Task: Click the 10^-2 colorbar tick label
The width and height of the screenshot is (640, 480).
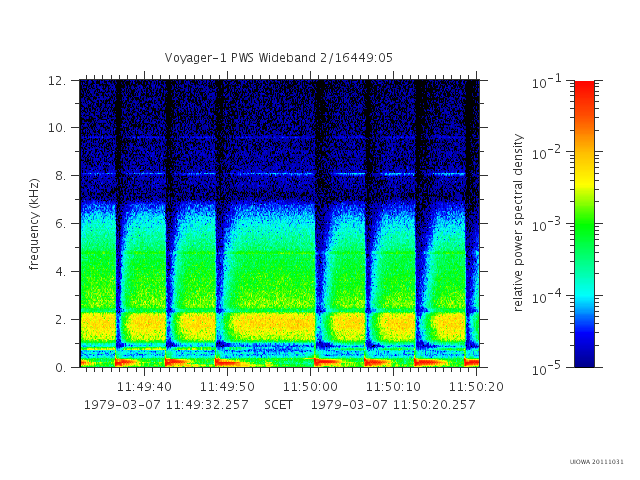Action: point(548,153)
